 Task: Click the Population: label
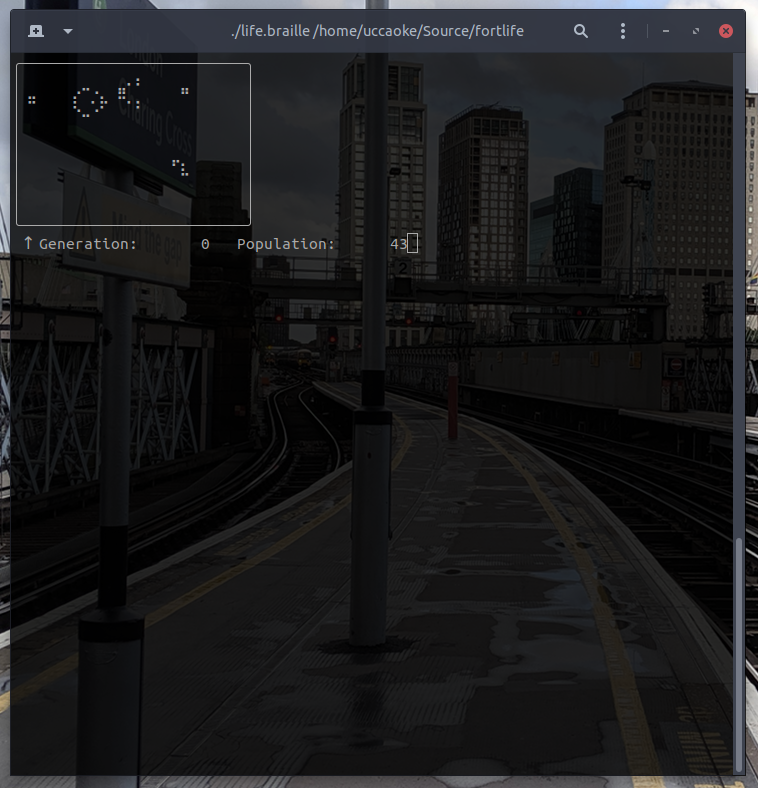pos(286,244)
